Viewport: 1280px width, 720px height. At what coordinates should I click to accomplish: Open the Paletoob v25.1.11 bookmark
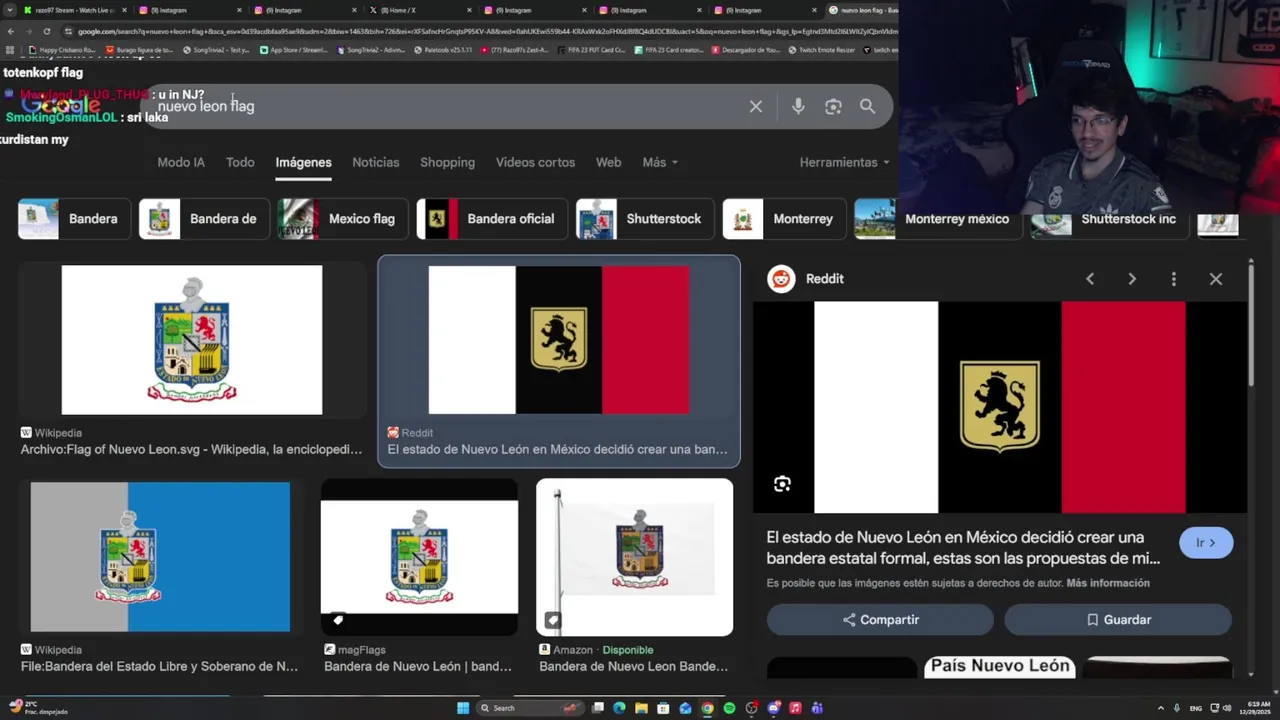[442, 49]
